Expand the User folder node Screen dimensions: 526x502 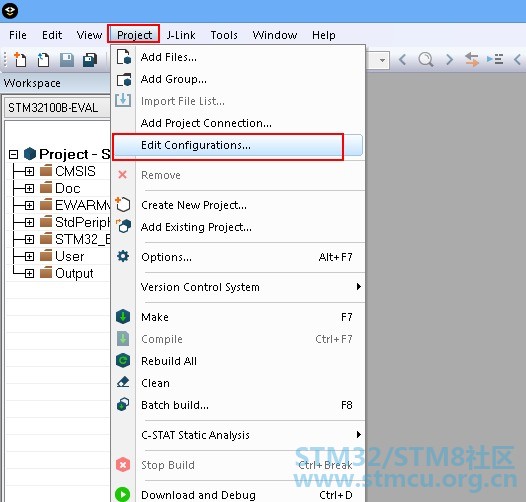coord(30,256)
